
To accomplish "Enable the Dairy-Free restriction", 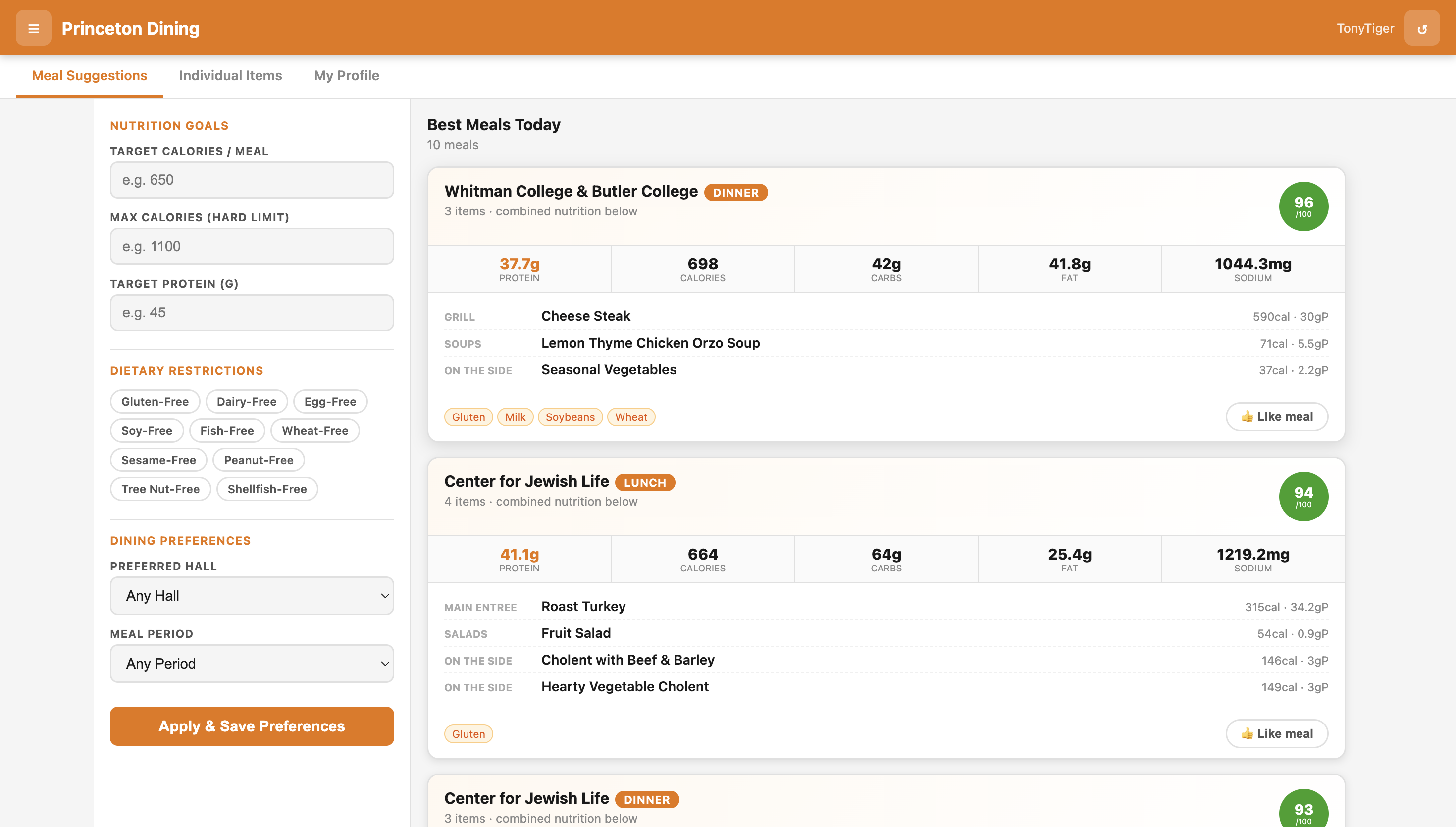I will [247, 401].
